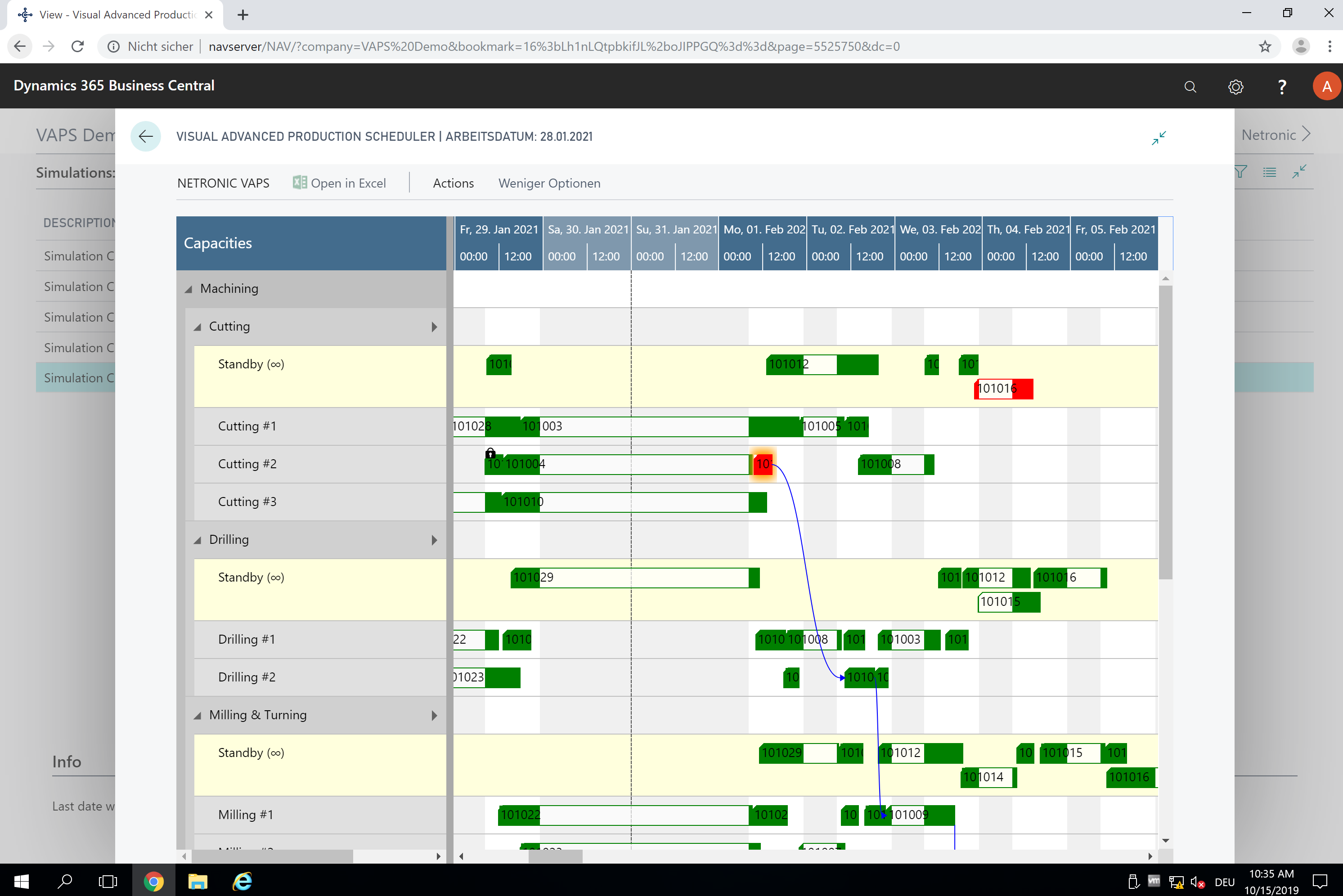Open a new browser tab
Image resolution: width=1343 pixels, height=896 pixels.
click(x=243, y=15)
